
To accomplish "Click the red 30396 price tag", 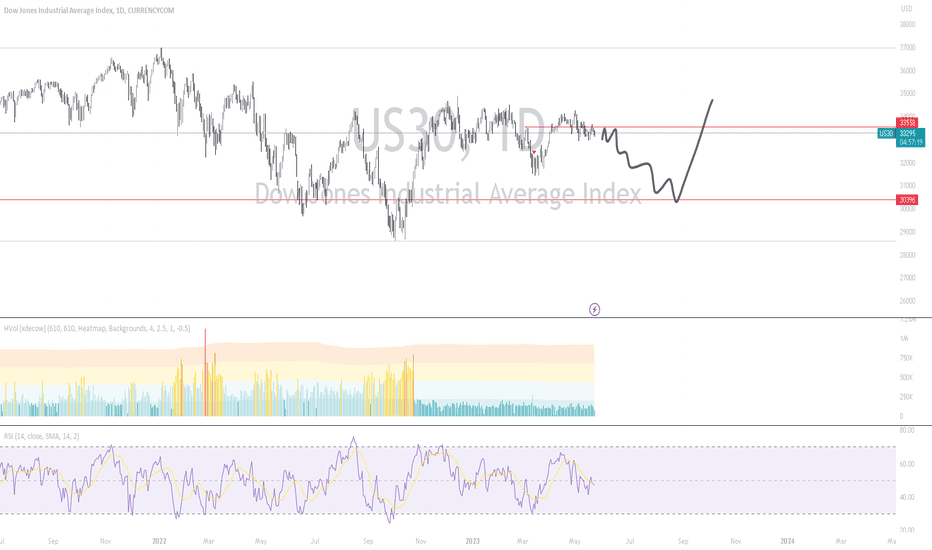I will 907,200.
